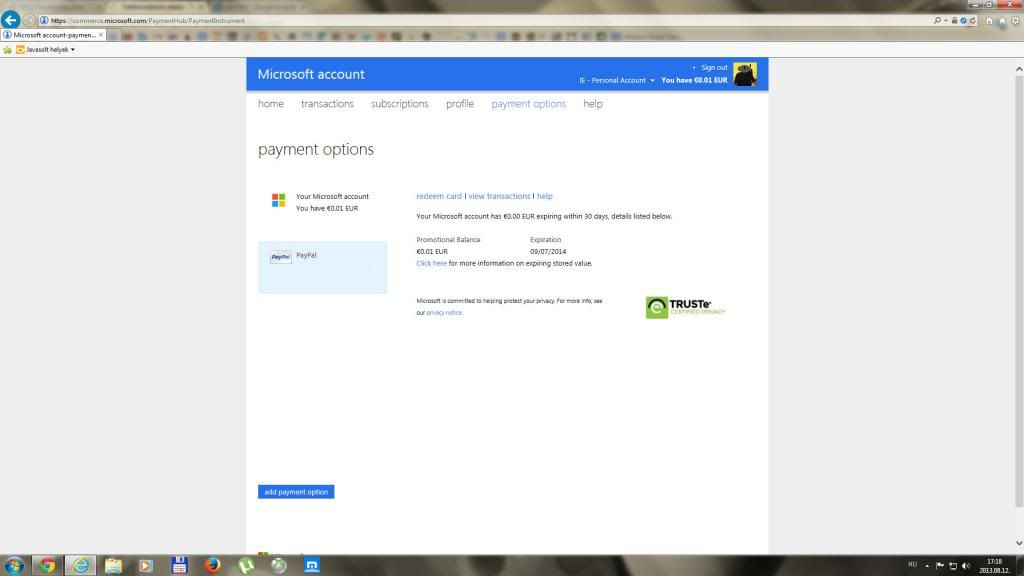
Task: Click the Microsoft account header title
Action: pos(311,74)
